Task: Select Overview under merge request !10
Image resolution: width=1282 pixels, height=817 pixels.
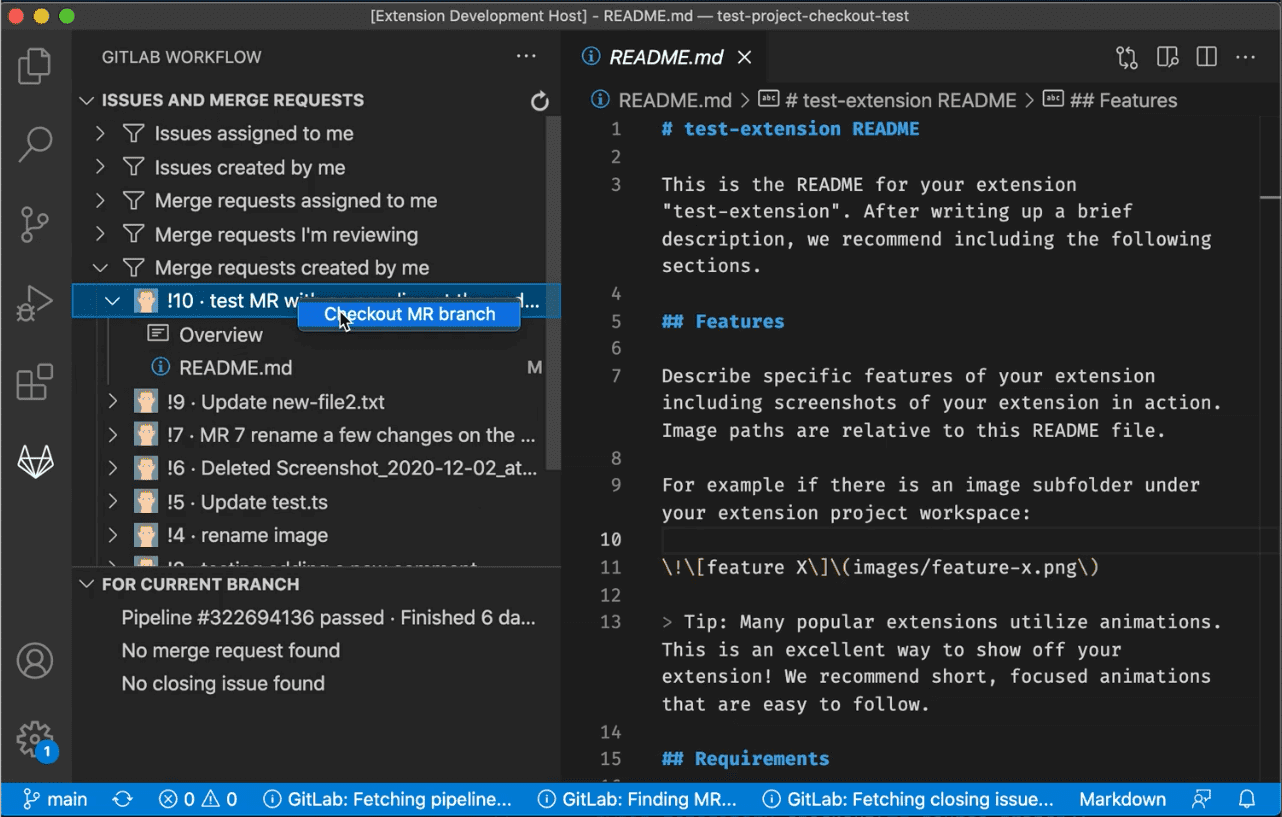Action: pos(221,334)
